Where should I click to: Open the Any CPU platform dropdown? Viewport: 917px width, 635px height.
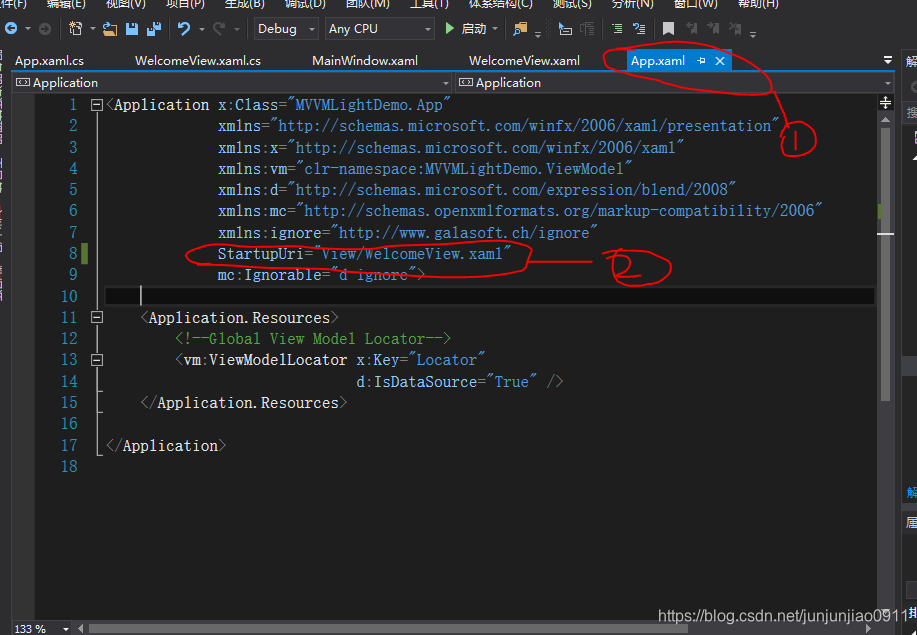point(380,29)
